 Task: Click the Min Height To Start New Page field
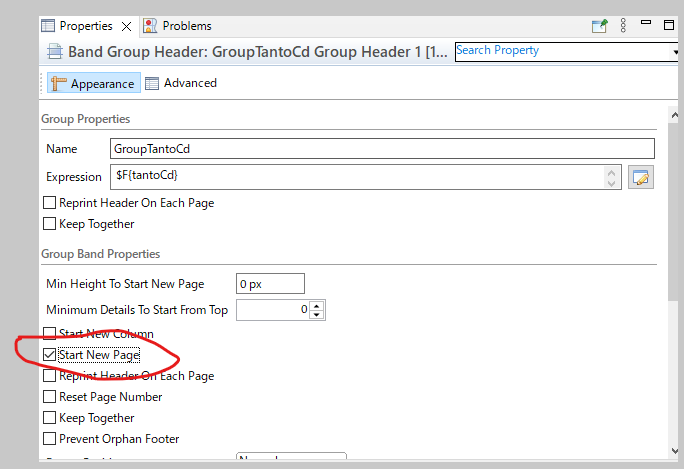(x=270, y=283)
